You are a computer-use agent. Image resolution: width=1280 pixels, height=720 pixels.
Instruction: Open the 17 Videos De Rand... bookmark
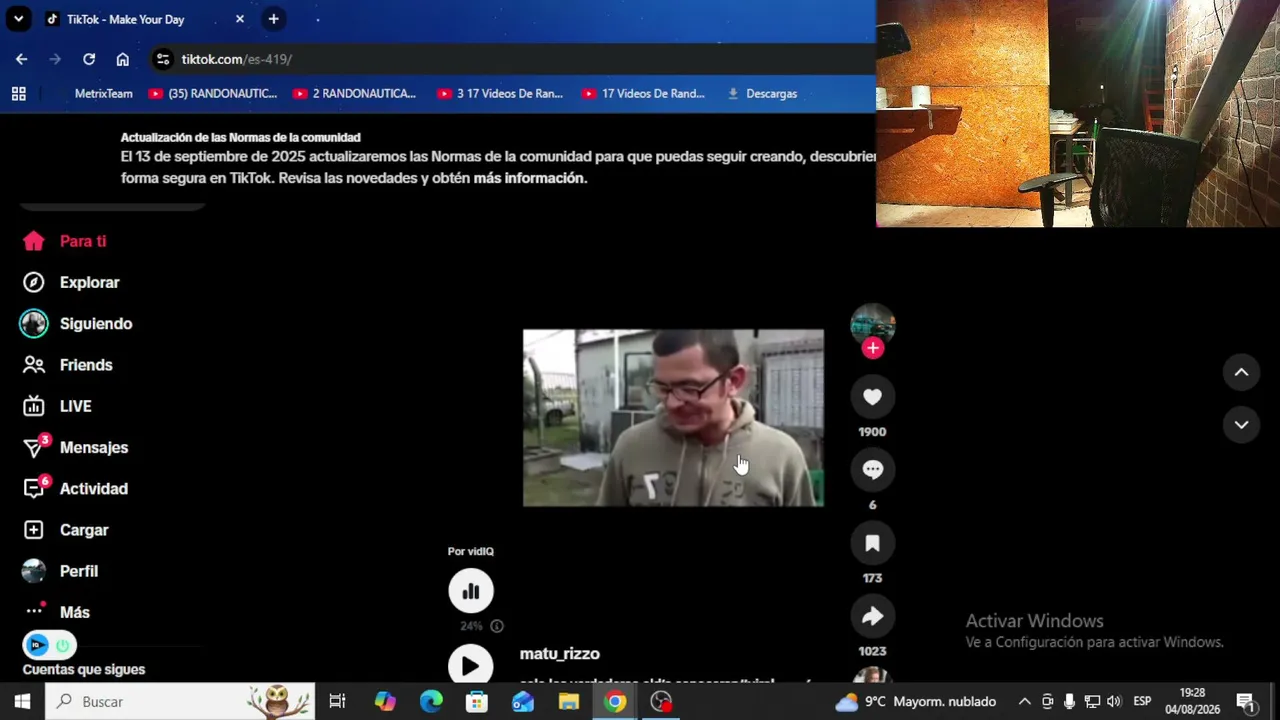(644, 94)
